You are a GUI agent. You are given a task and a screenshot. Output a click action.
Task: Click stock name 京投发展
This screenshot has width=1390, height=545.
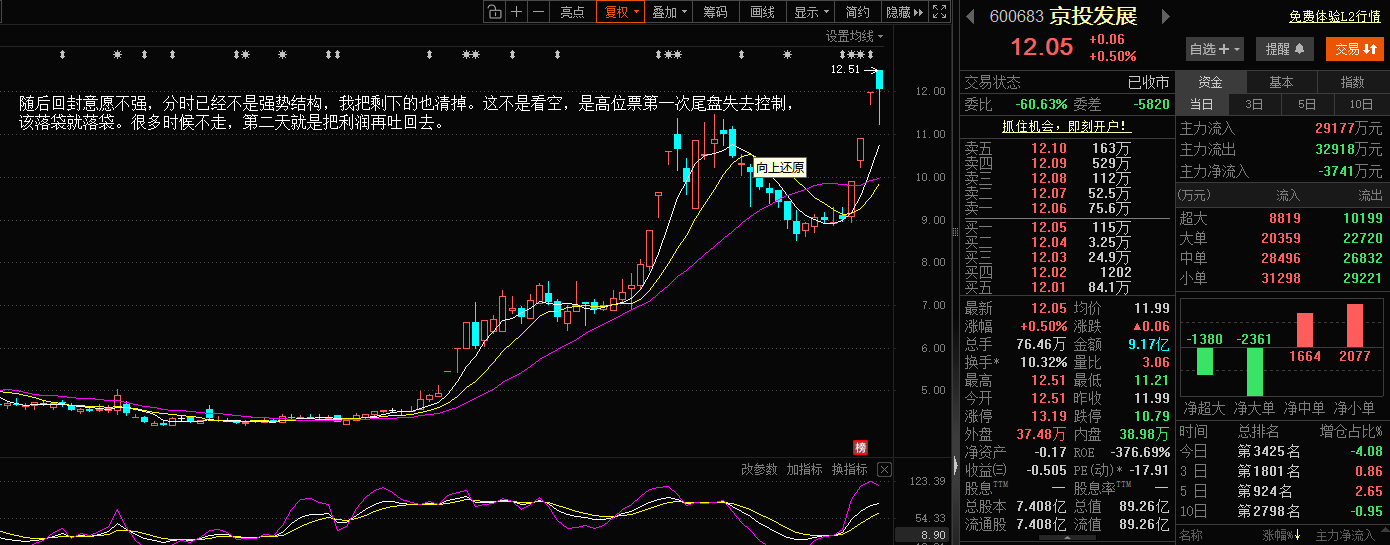(1093, 16)
